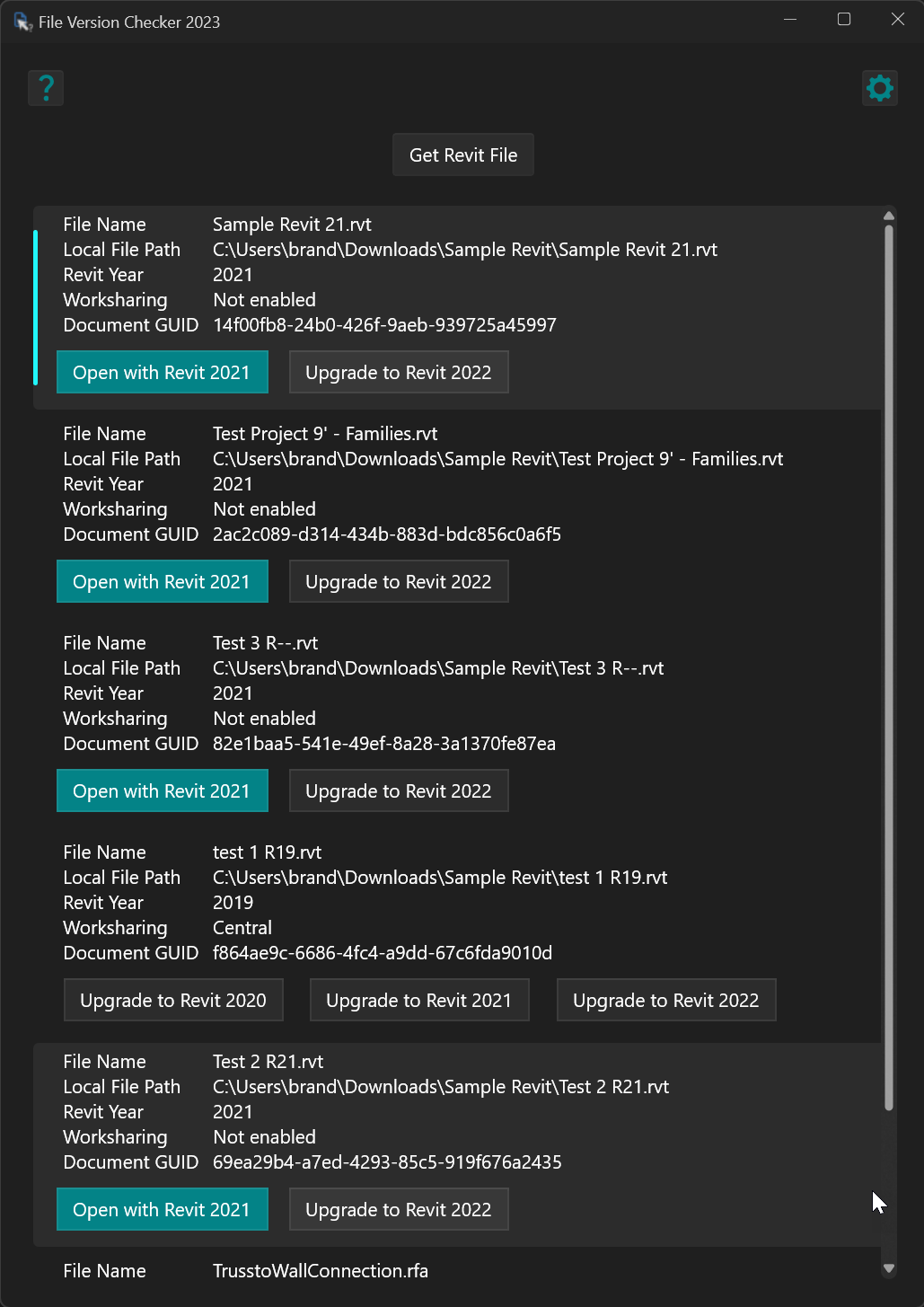Select the test 1 R19.rvt file name
Viewport: 924px width, 1307px height.
click(267, 852)
